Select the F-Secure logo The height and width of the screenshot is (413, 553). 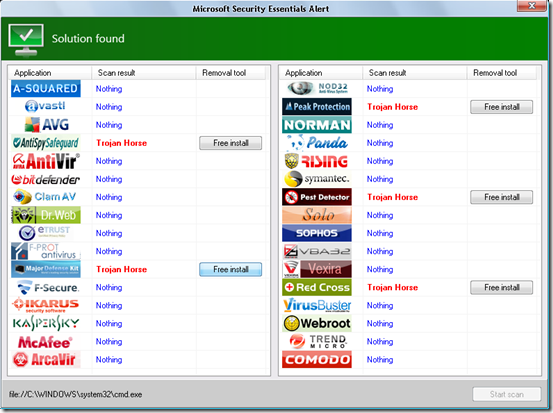point(48,287)
